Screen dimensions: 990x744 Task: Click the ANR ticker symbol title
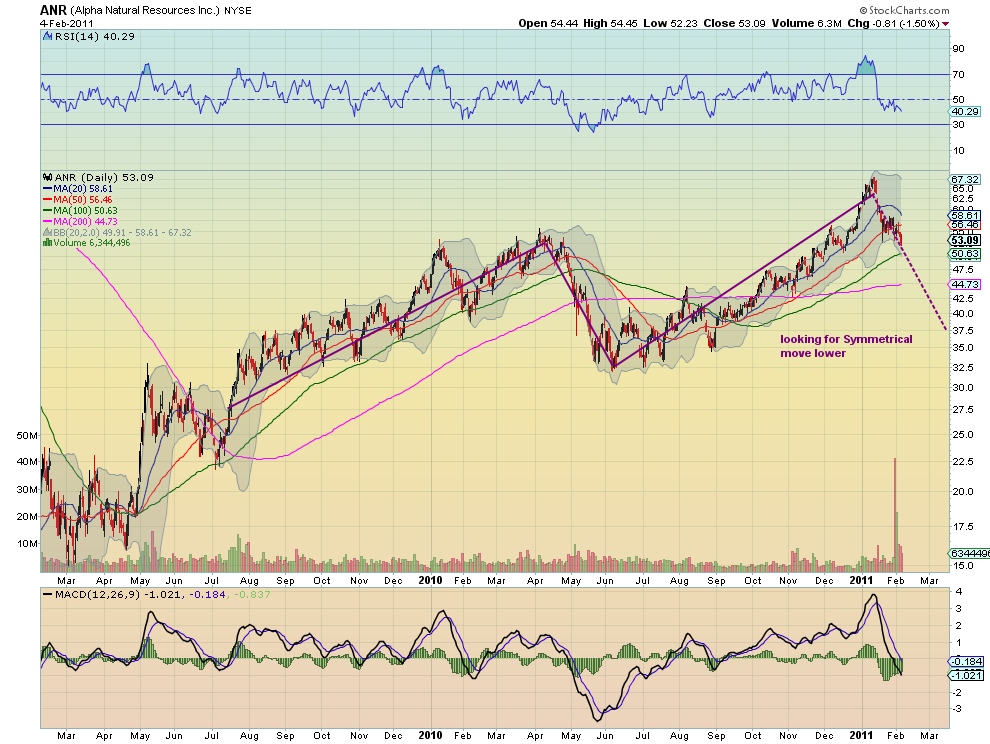pyautogui.click(x=53, y=10)
